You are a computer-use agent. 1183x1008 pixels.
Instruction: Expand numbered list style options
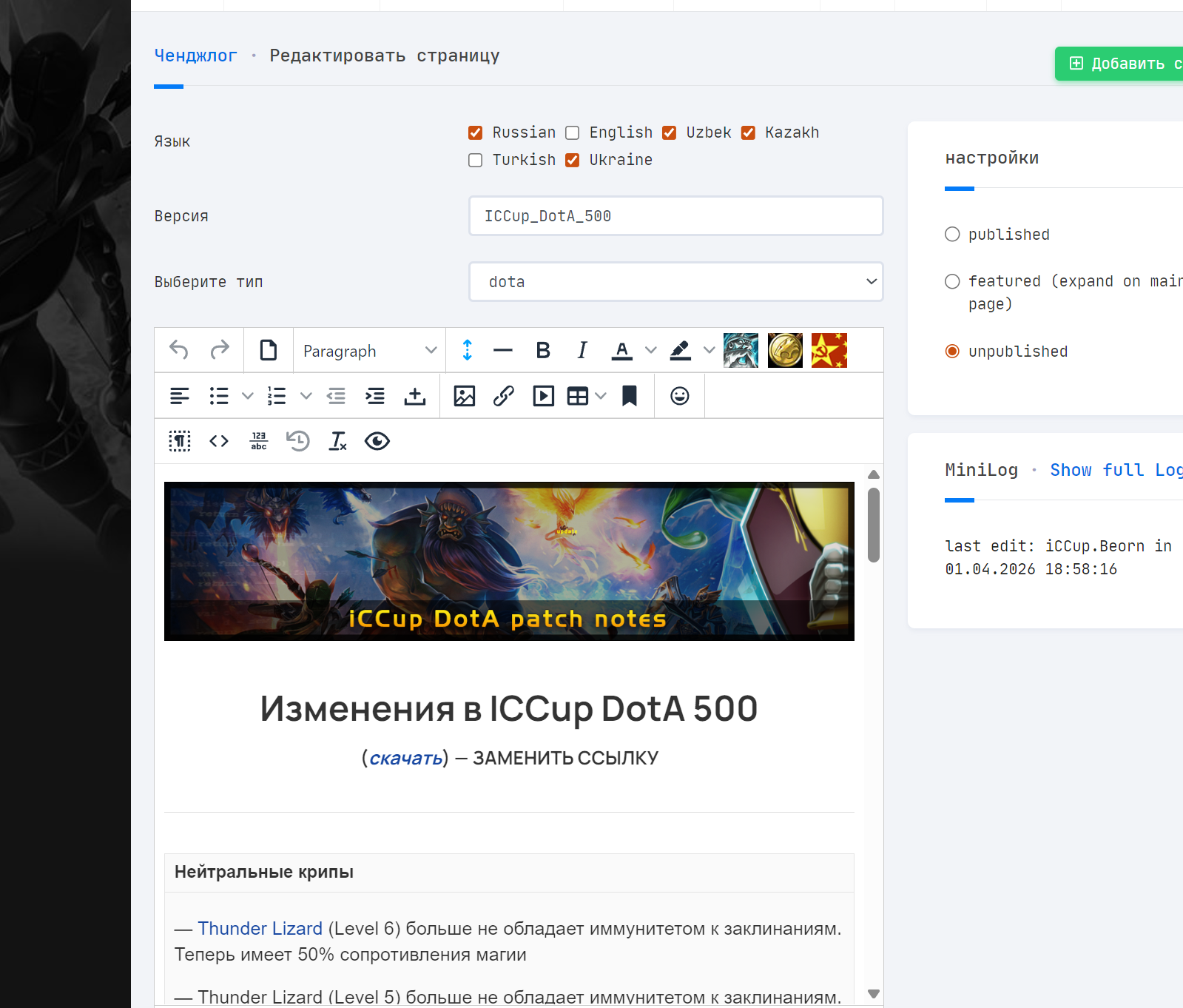click(x=306, y=396)
